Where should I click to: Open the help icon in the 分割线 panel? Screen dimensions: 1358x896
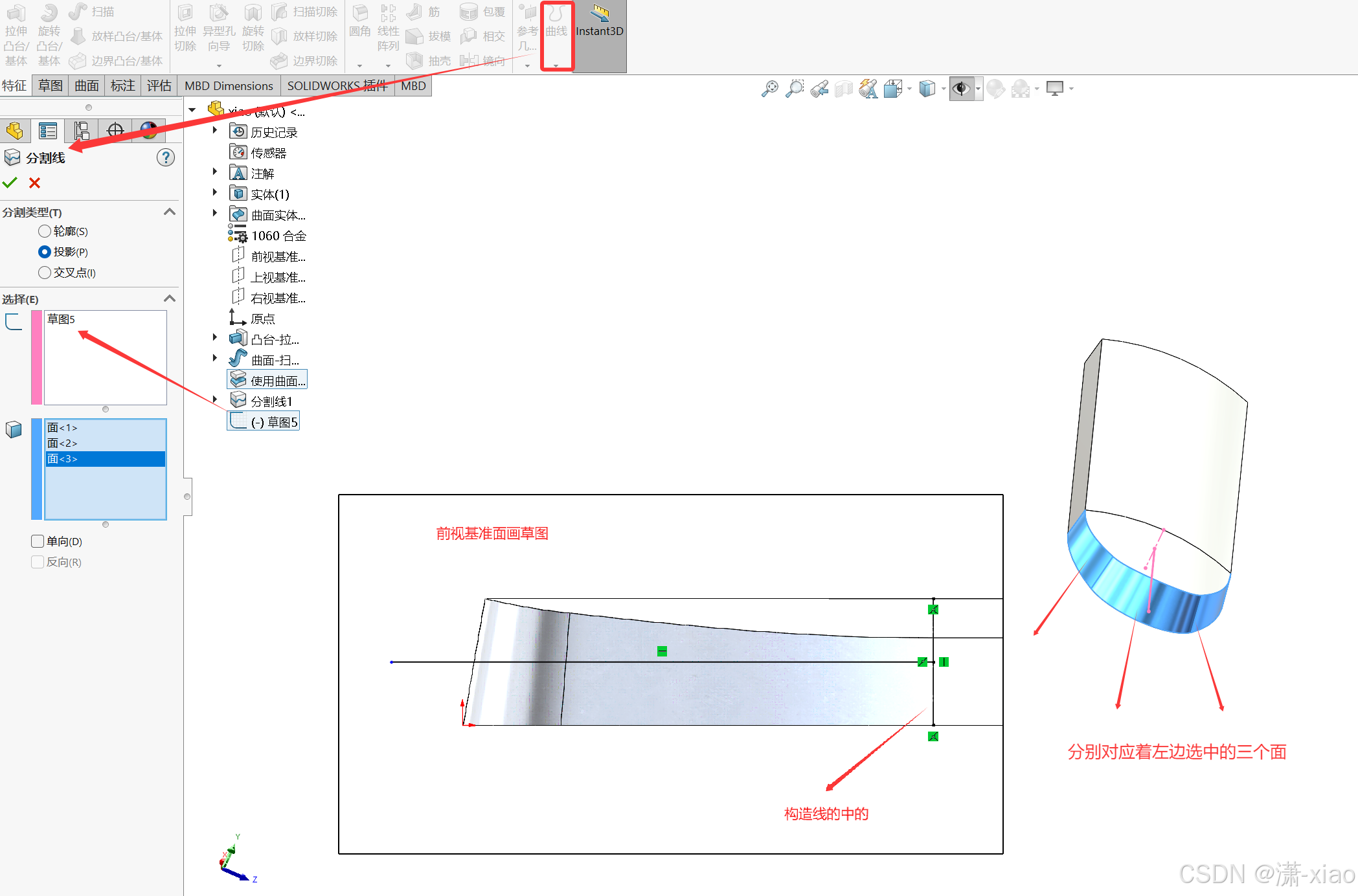tap(166, 157)
